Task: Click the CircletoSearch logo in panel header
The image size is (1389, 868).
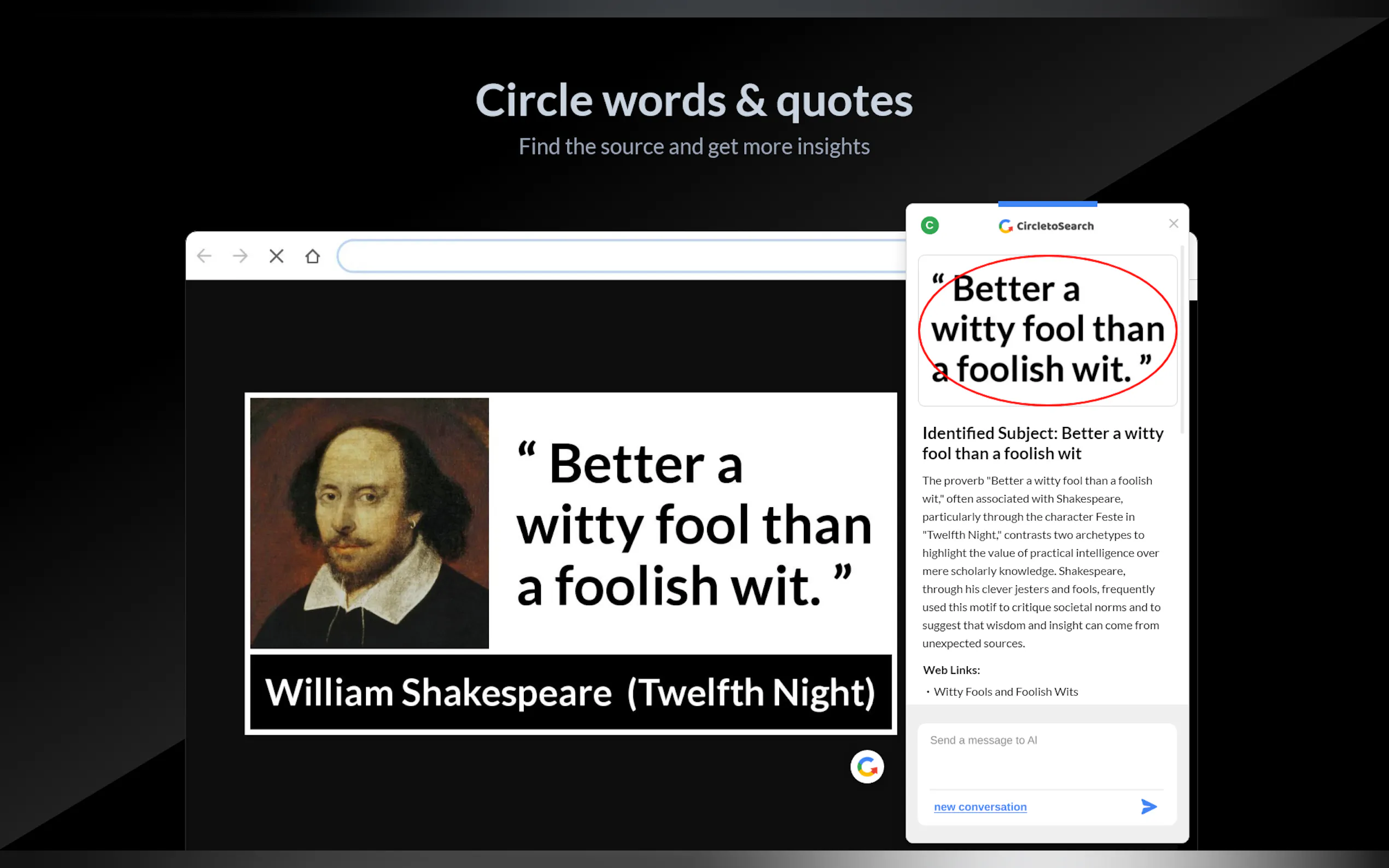Action: 1046,226
